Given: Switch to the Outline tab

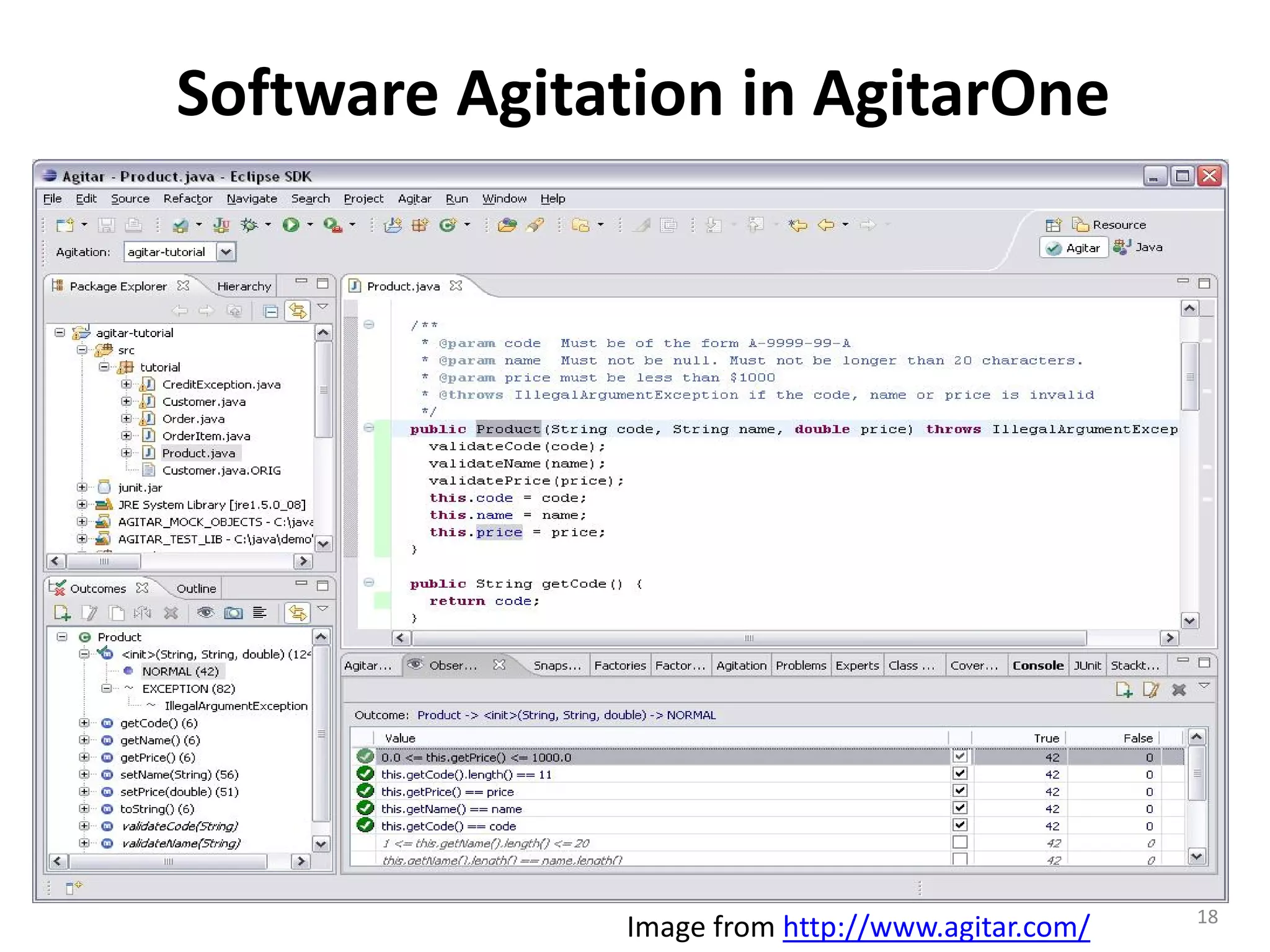Looking at the screenshot, I should (196, 589).
